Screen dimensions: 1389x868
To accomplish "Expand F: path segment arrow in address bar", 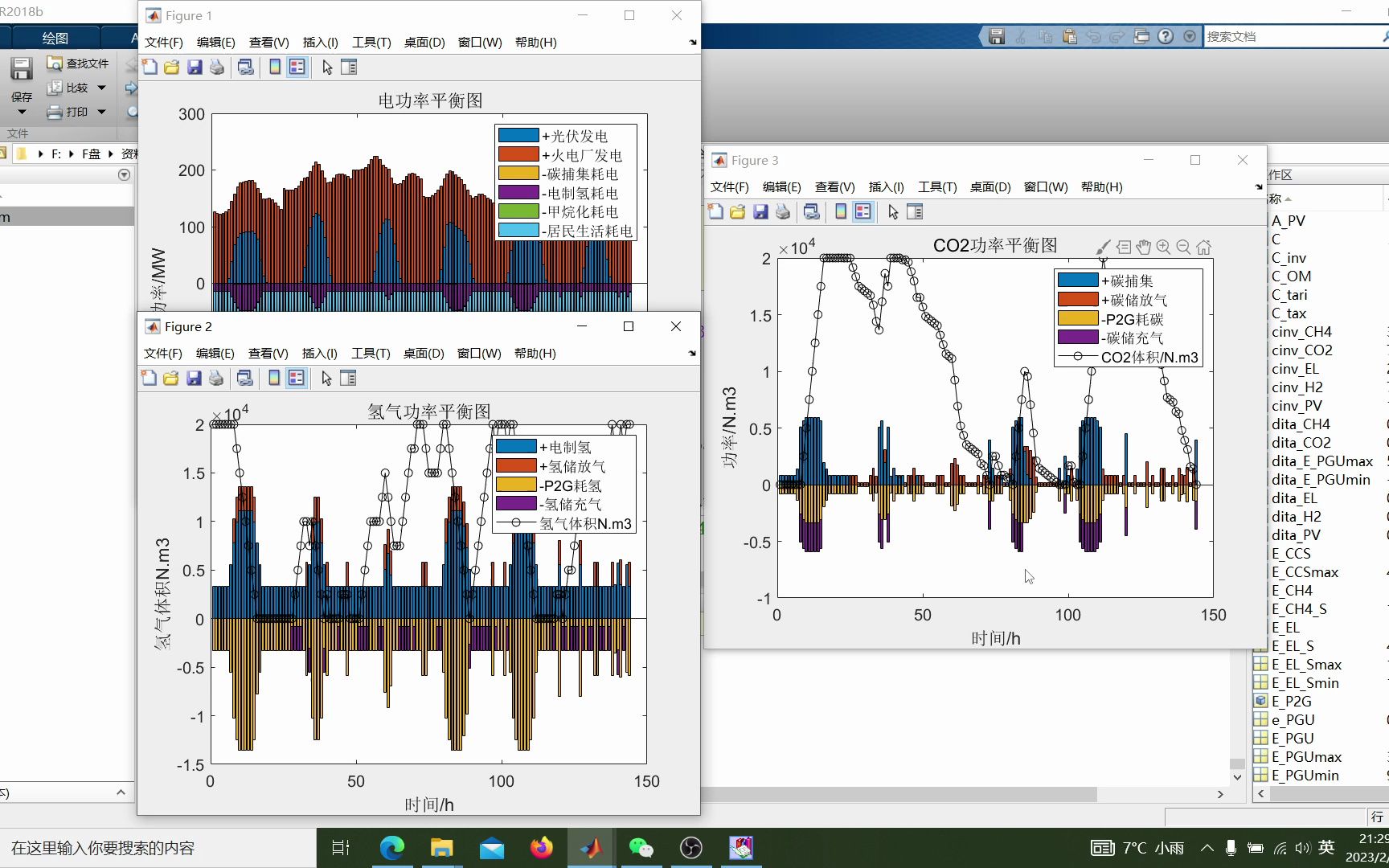I will point(71,154).
